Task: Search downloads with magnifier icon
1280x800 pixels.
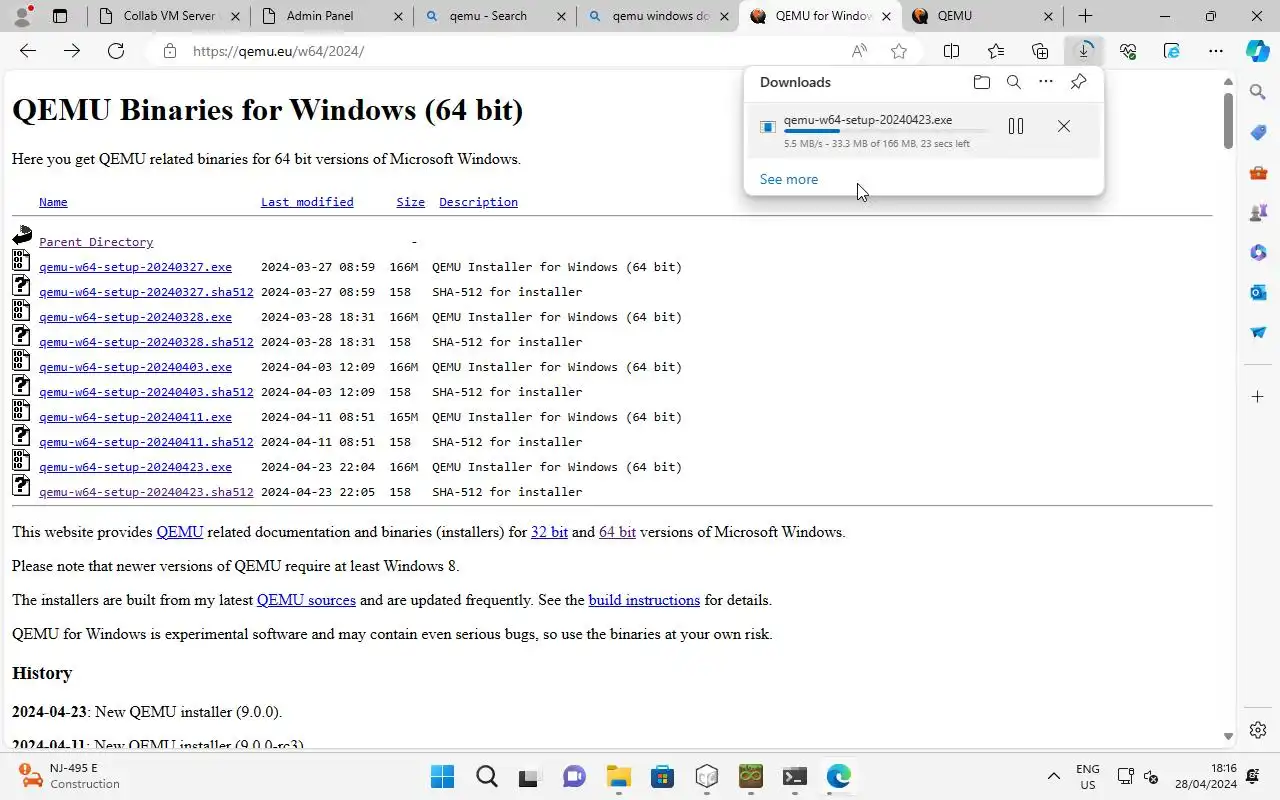Action: (1014, 82)
